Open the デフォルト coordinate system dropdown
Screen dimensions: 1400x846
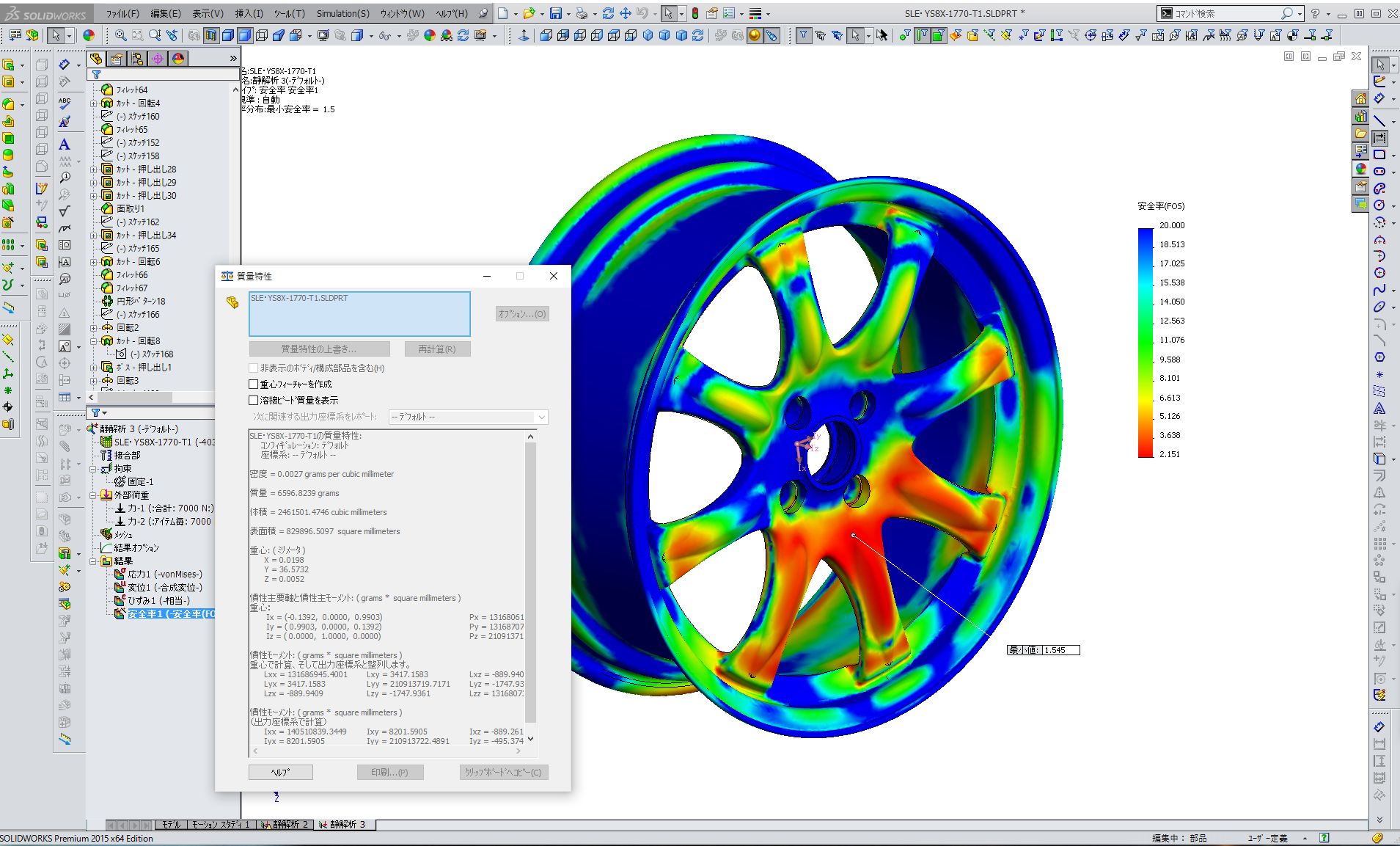468,417
